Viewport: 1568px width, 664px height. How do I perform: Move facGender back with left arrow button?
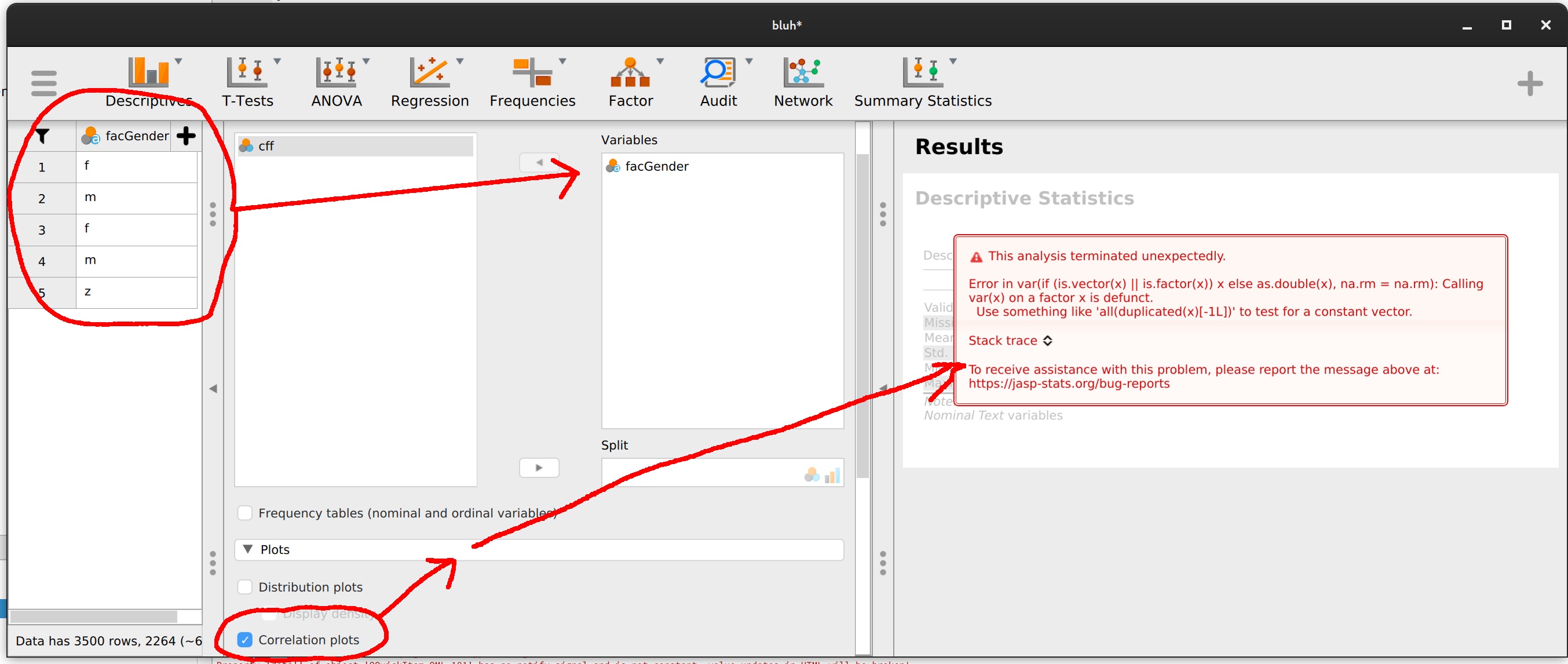tap(538, 162)
